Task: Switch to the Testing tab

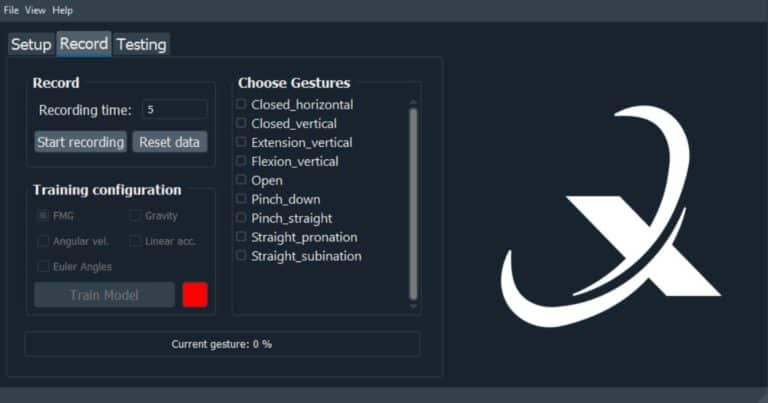Action: [142, 44]
